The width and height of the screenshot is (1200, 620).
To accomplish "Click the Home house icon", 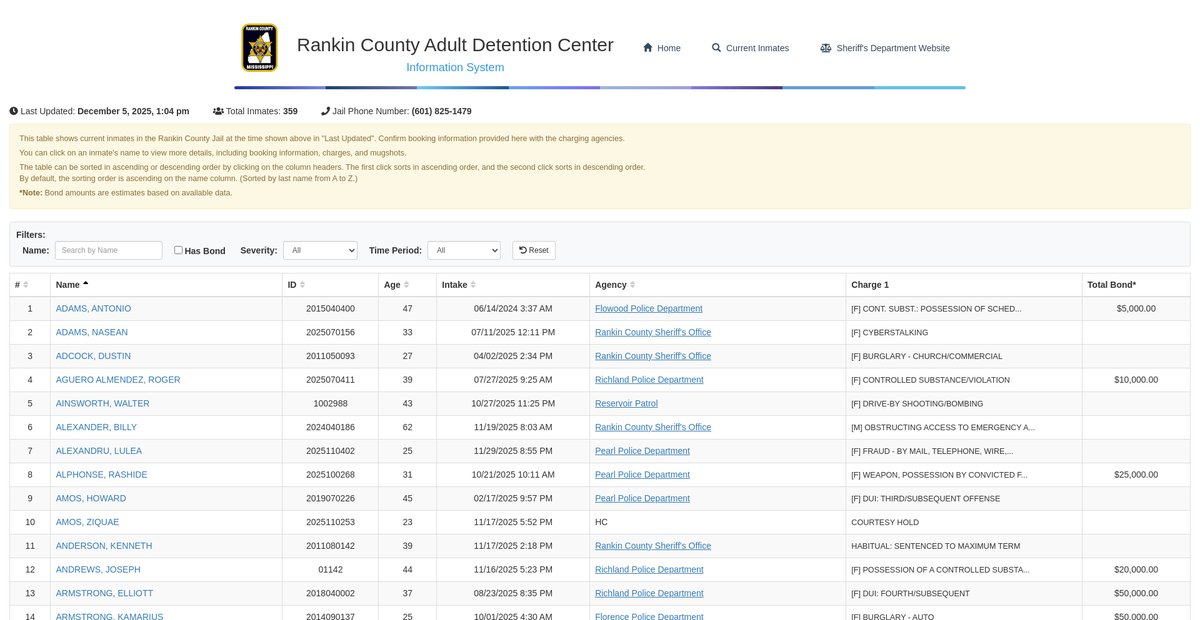I will [648, 48].
